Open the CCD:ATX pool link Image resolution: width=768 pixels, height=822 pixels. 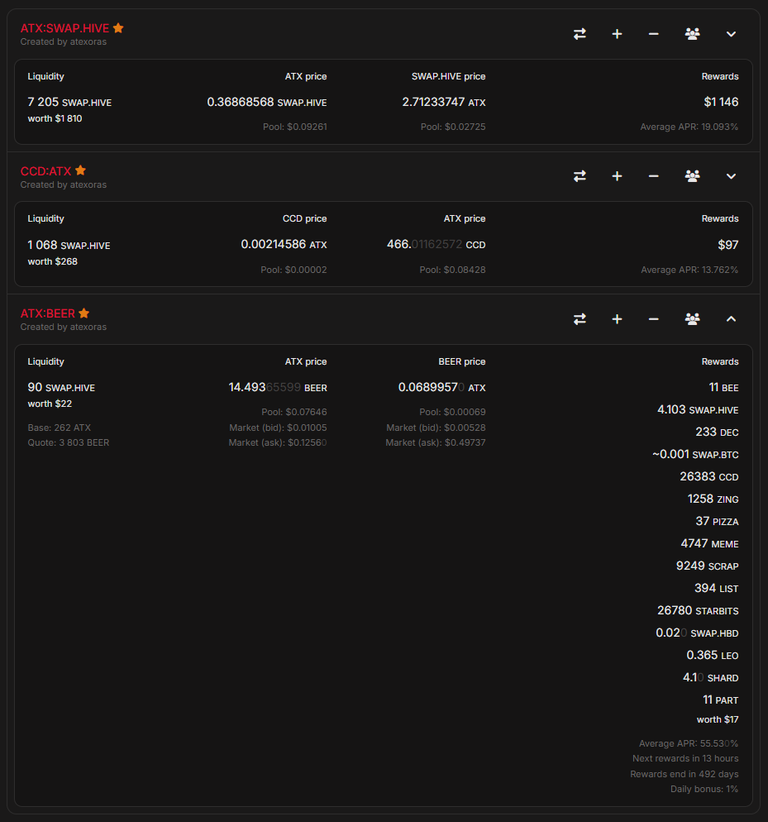(46, 171)
